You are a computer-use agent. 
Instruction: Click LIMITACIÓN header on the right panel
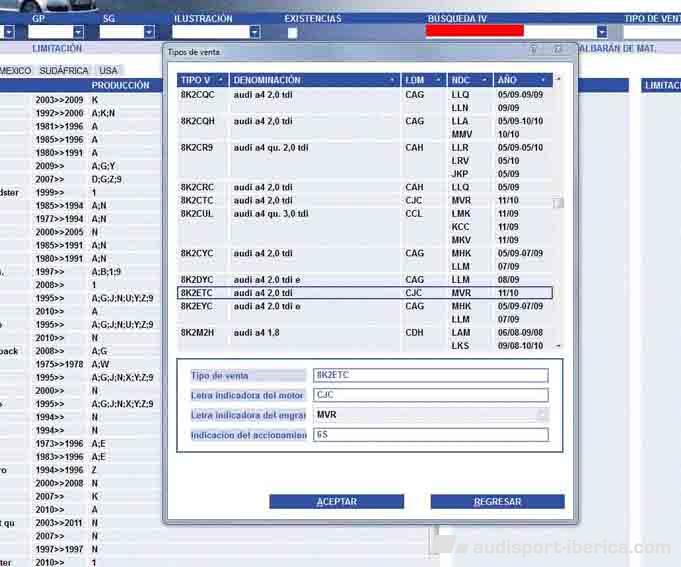(x=662, y=85)
